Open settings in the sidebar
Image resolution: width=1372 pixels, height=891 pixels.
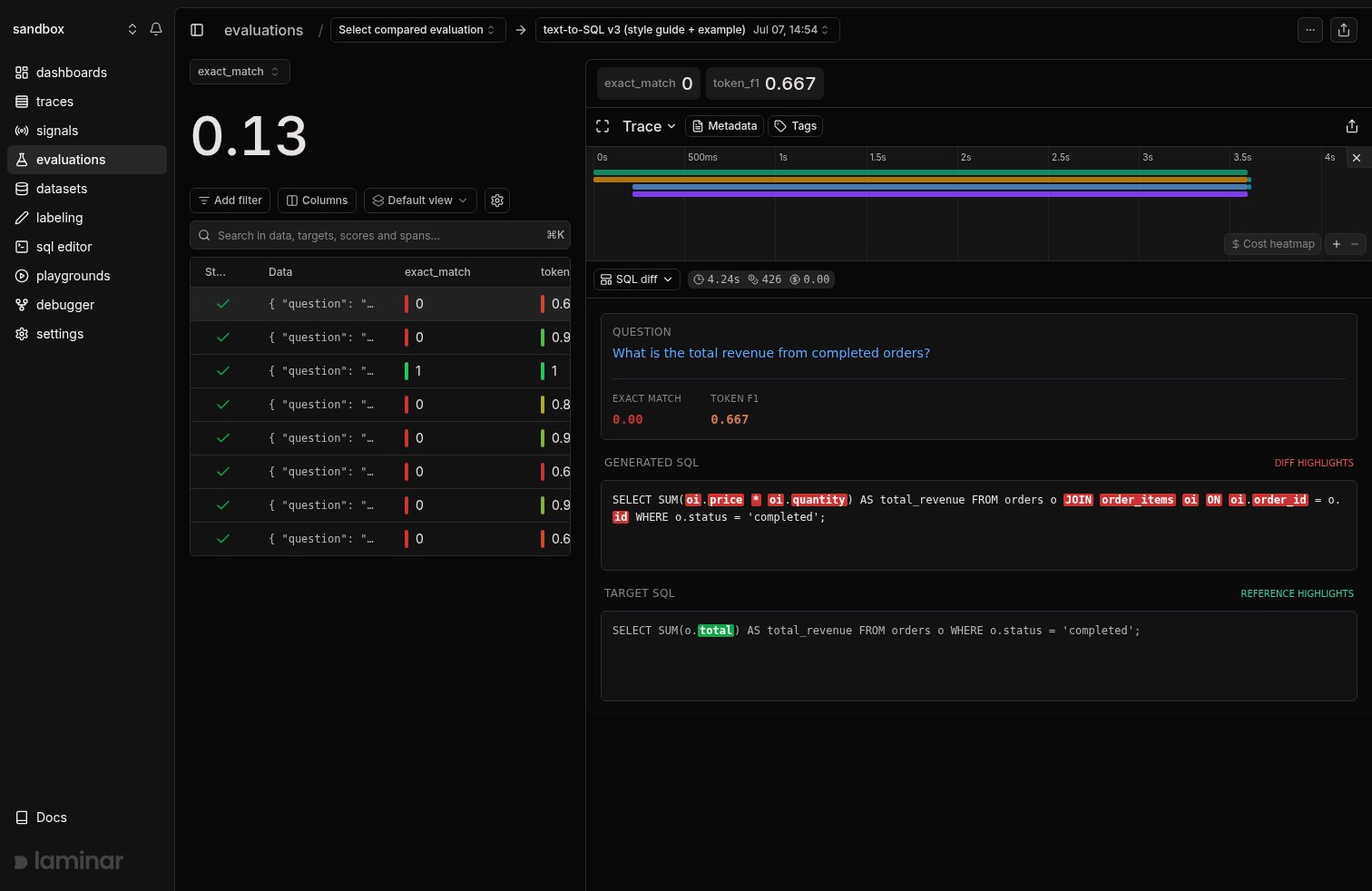(x=87, y=334)
